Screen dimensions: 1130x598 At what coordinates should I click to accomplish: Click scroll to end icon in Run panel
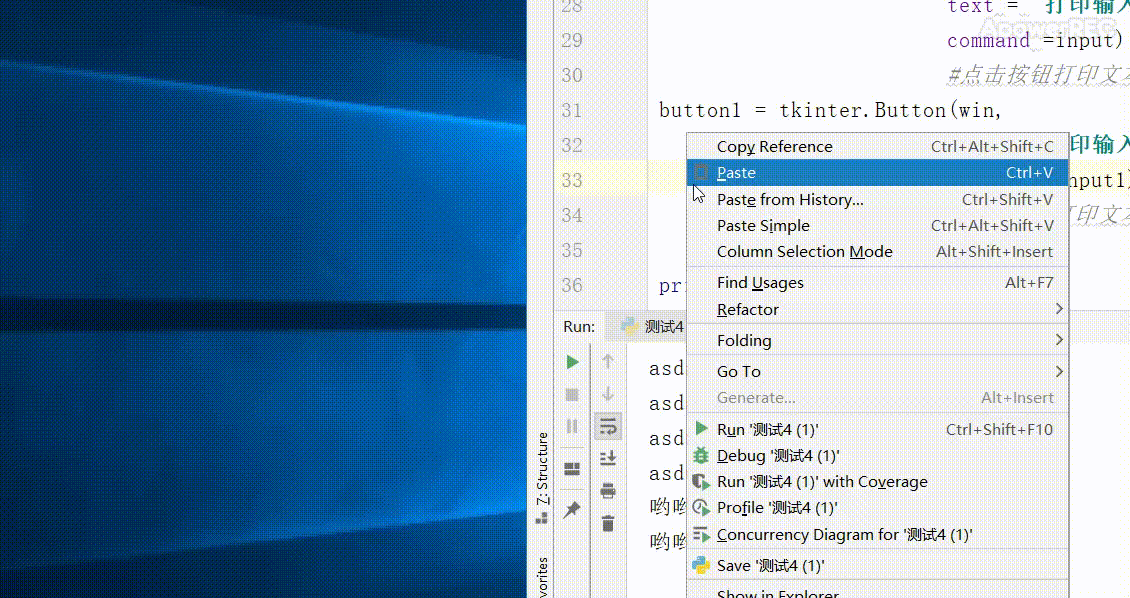point(608,458)
